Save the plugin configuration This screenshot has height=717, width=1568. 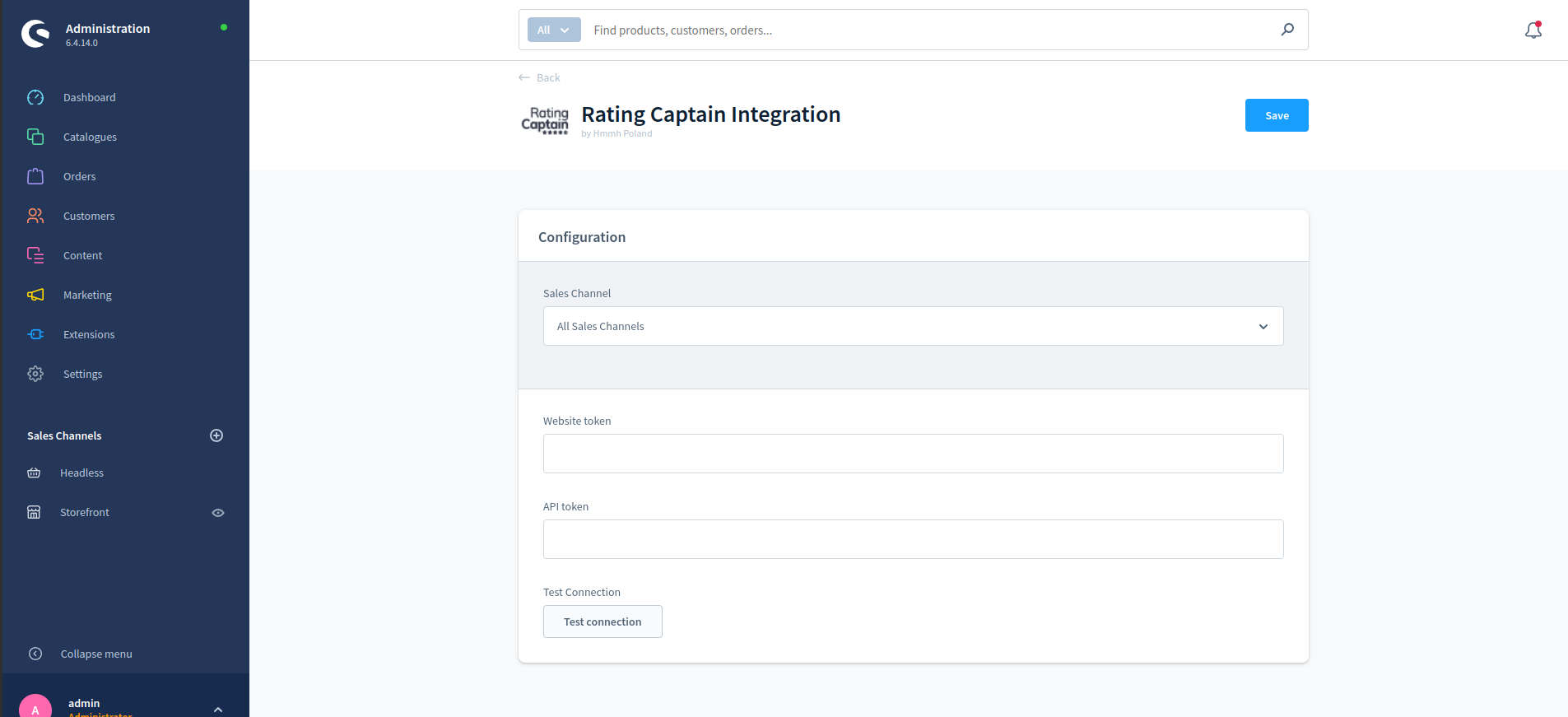pos(1277,115)
